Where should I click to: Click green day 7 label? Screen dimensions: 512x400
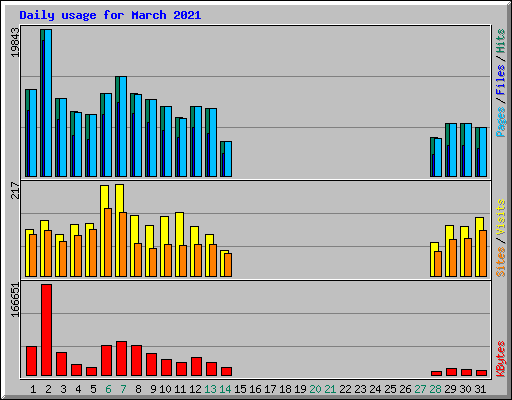tap(123, 389)
